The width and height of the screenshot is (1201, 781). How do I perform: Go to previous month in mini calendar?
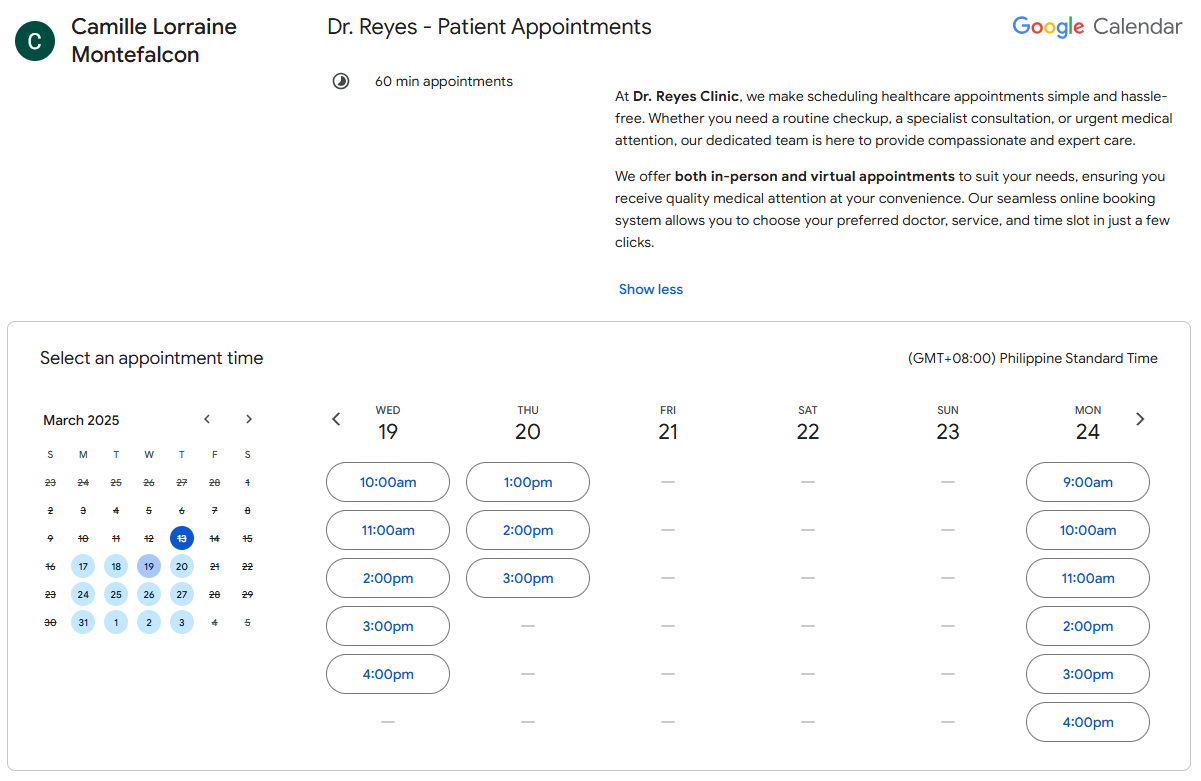207,419
